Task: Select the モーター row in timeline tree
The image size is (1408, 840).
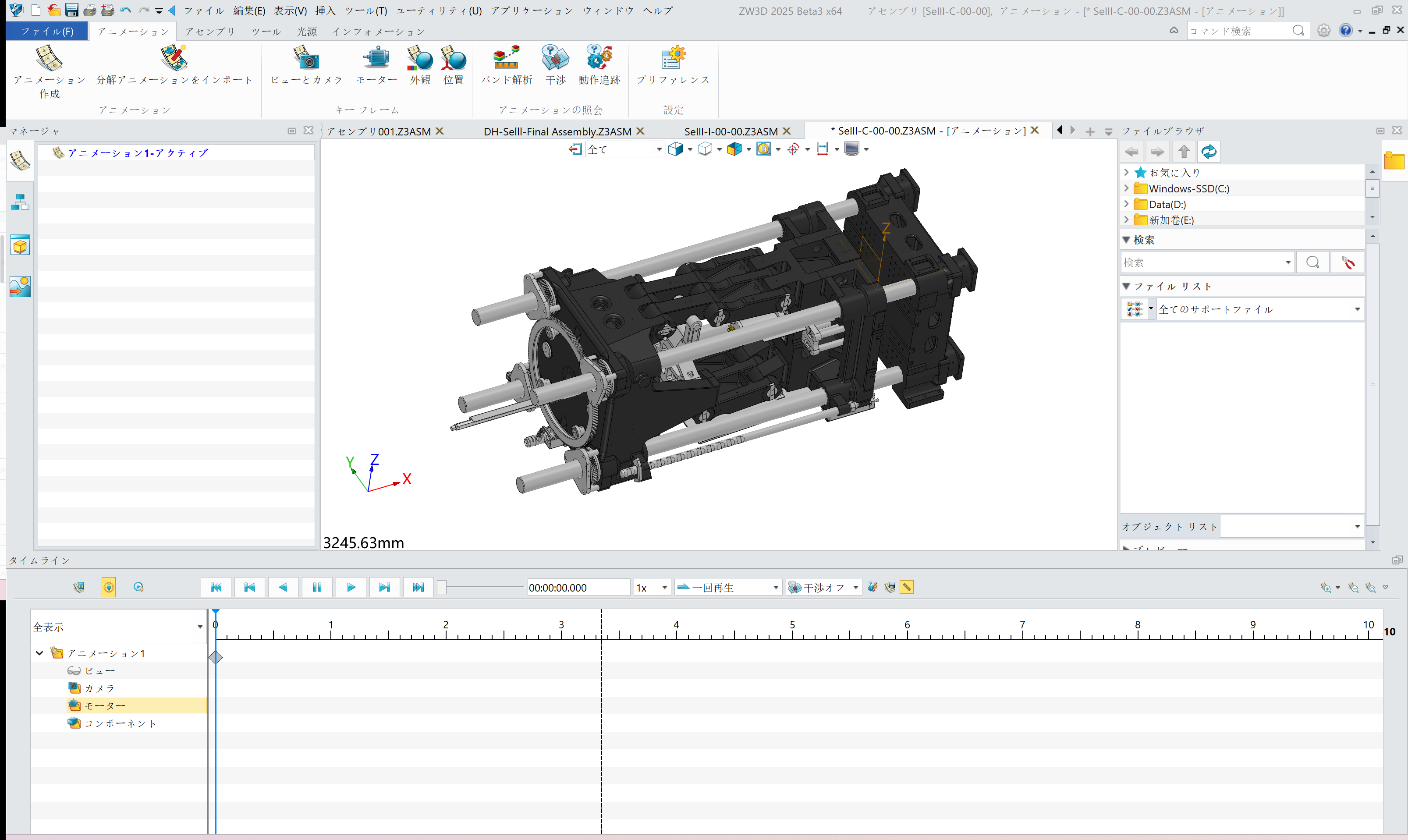Action: [136, 705]
